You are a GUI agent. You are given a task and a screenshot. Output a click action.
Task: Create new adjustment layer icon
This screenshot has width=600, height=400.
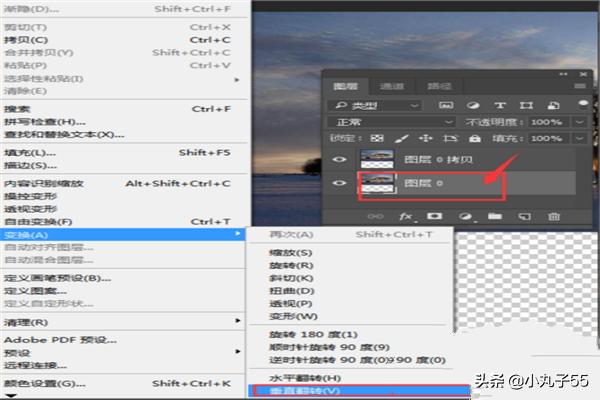pos(465,217)
